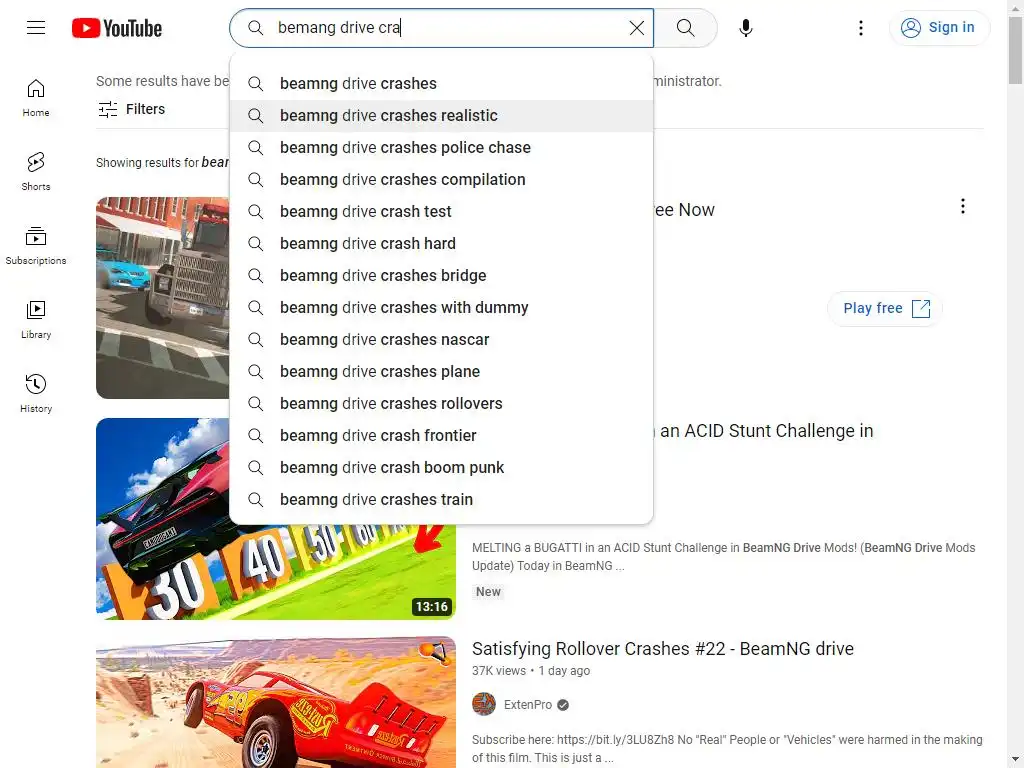The height and width of the screenshot is (768, 1024).
Task: Select suggestion 'beamng drive crash hard'
Action: point(441,244)
